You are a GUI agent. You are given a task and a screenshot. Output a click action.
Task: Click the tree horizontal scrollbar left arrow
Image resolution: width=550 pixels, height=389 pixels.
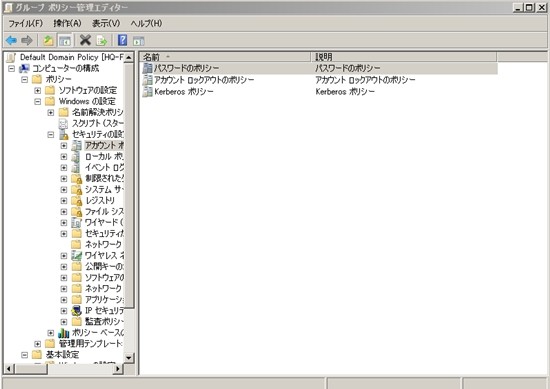click(9, 369)
